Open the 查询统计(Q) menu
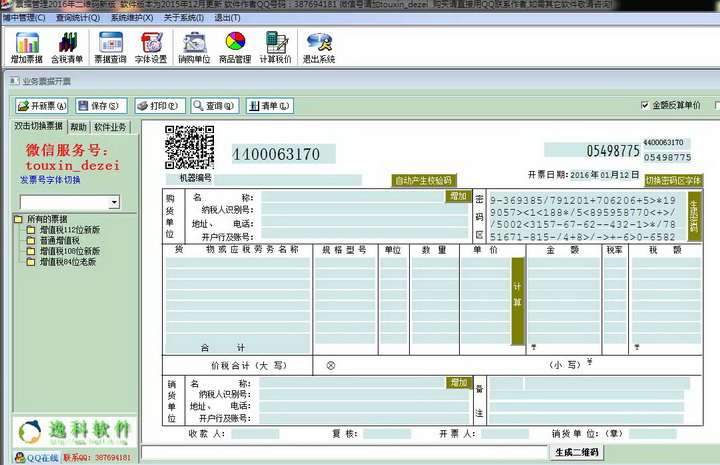The width and height of the screenshot is (720, 465). click(x=78, y=18)
